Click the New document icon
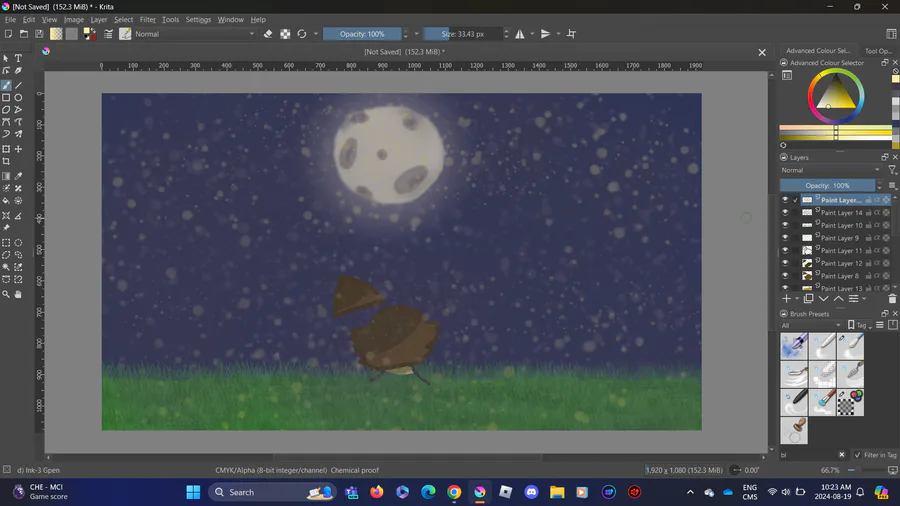The width and height of the screenshot is (900, 506). click(9, 34)
